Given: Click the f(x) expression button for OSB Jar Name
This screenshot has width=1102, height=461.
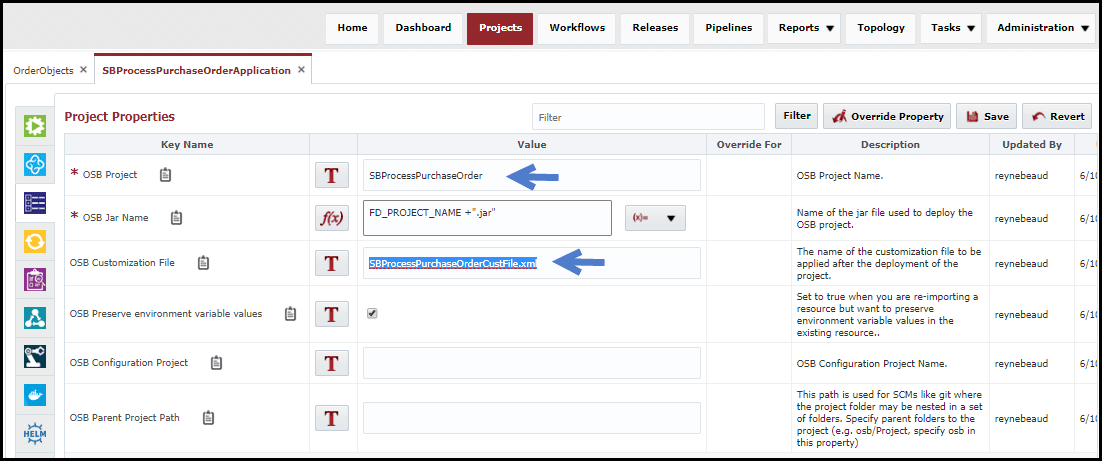Looking at the screenshot, I should 332,218.
